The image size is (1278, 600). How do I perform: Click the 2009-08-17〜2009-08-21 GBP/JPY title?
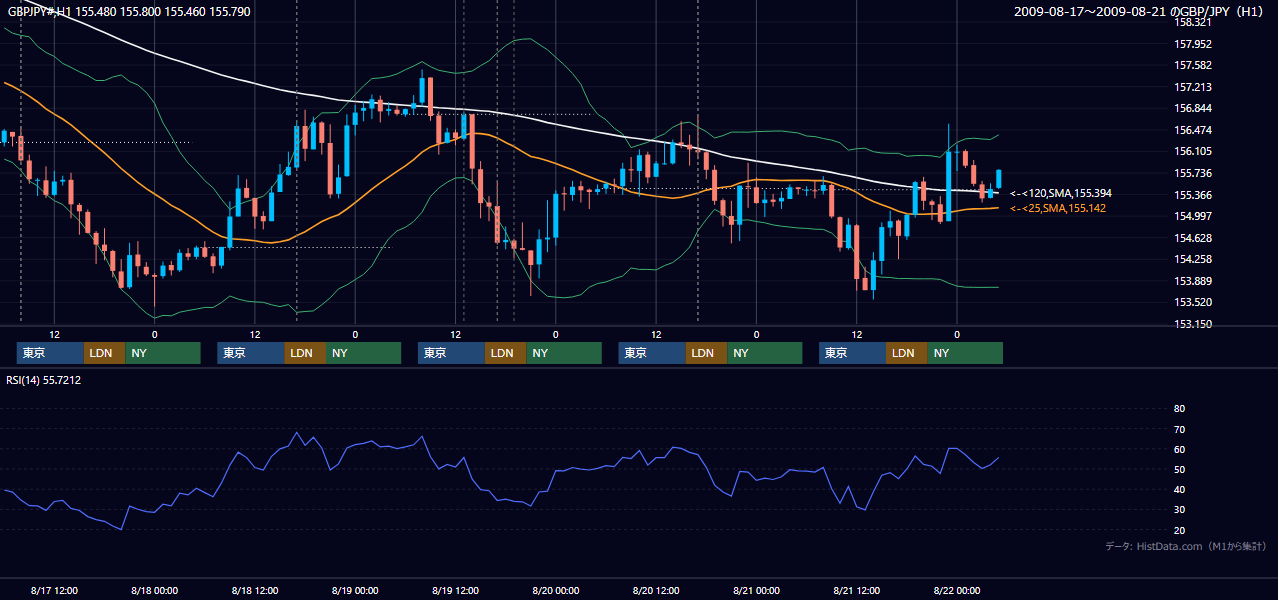pyautogui.click(x=1140, y=12)
